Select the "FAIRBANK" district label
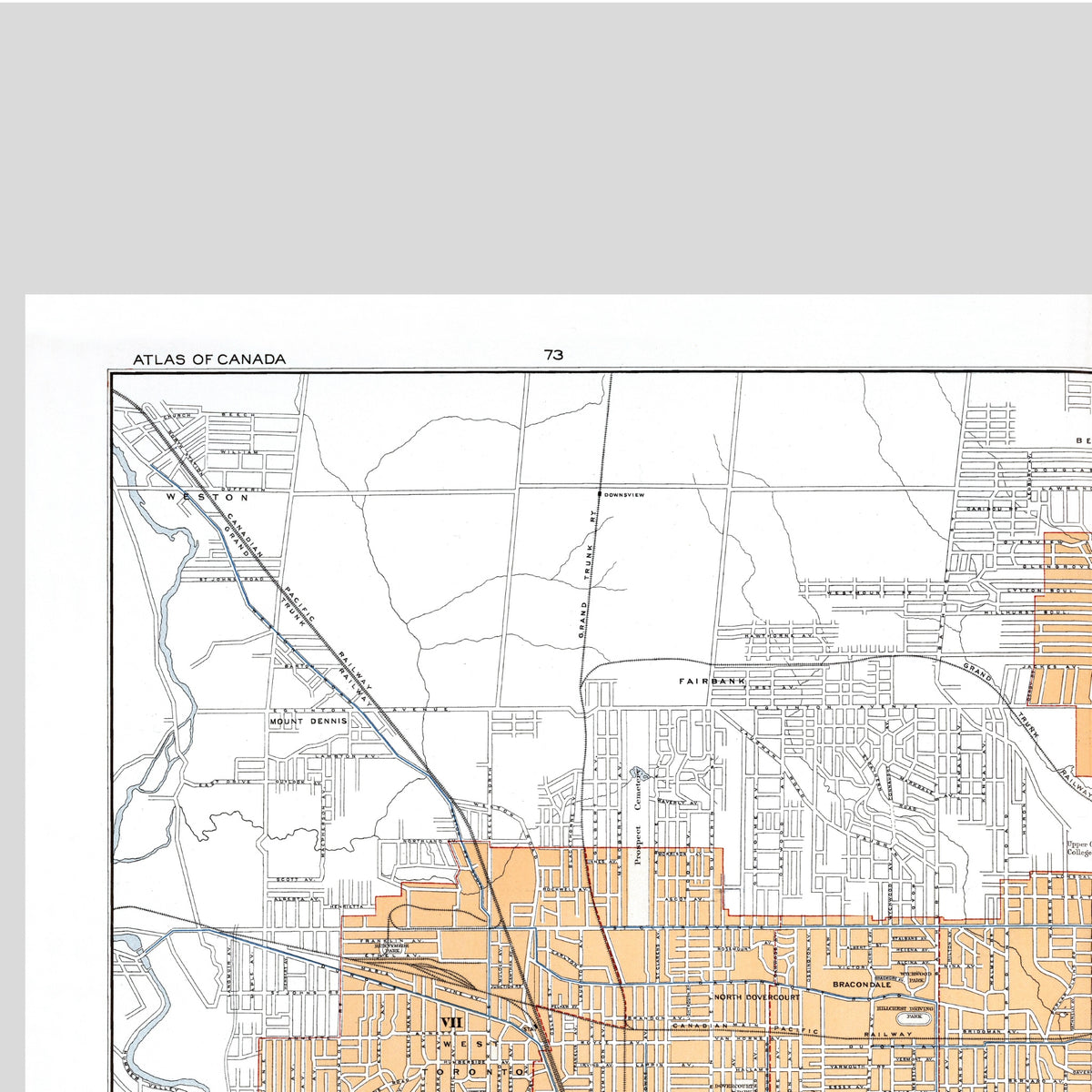Viewport: 1092px width, 1092px height. (x=712, y=681)
